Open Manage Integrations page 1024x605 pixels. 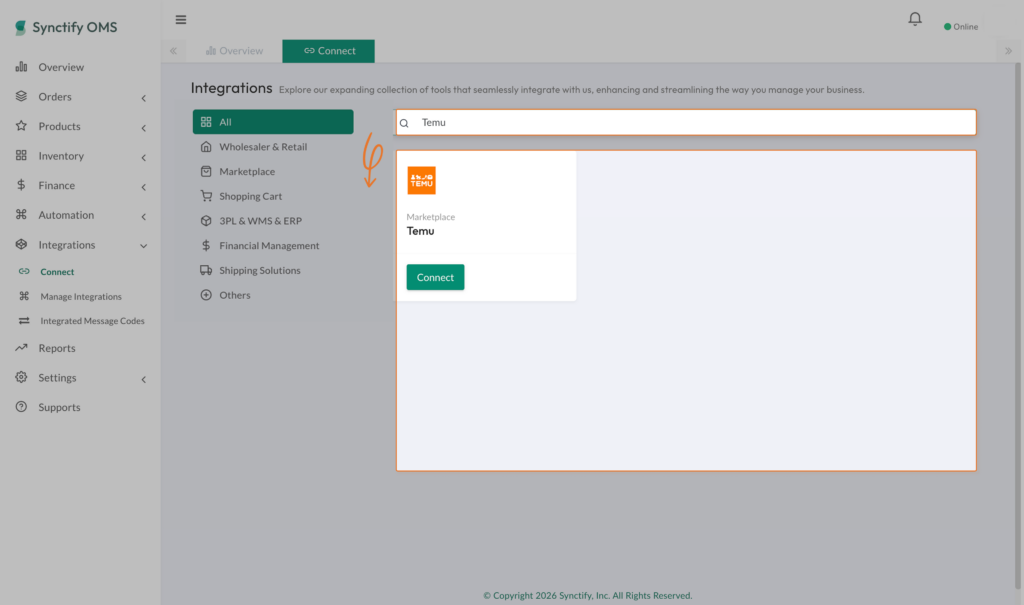click(80, 296)
